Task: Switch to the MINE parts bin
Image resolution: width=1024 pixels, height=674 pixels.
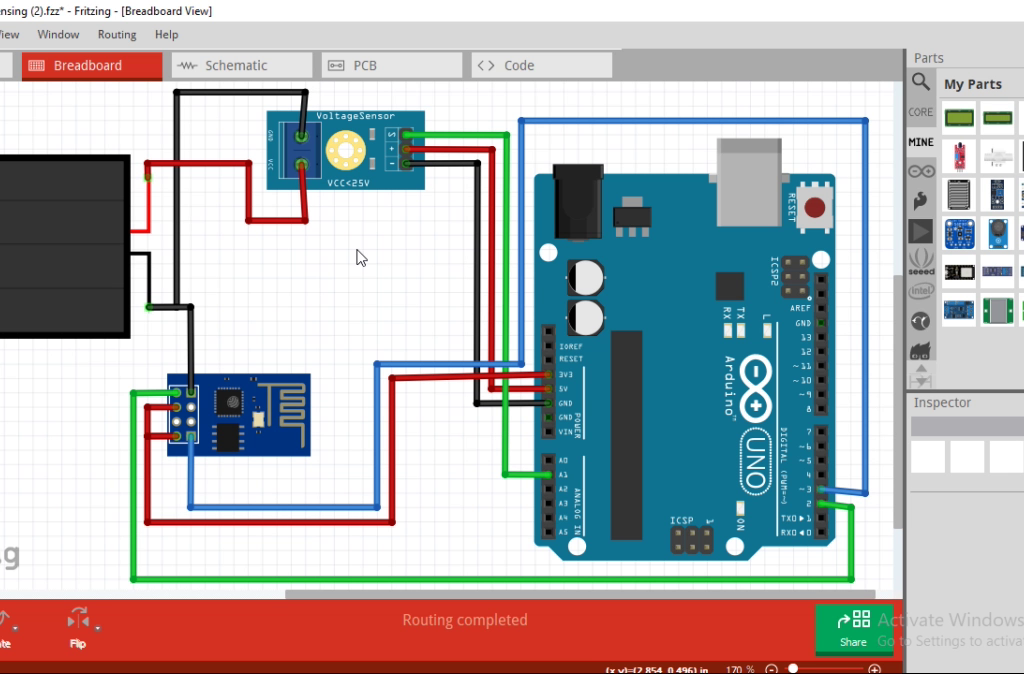Action: tap(920, 141)
